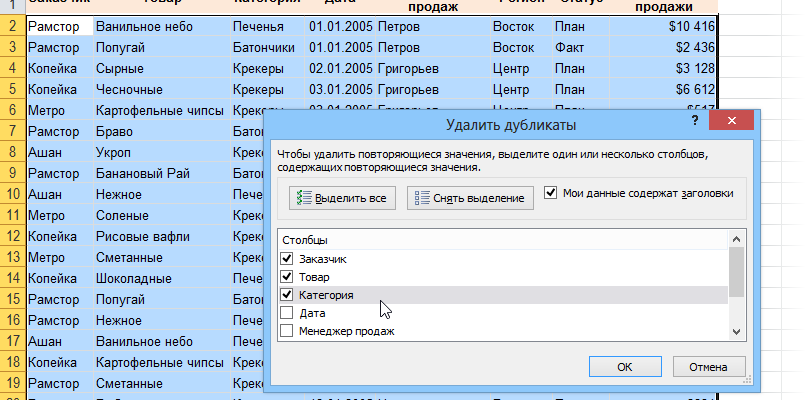Select row 10 header in the spreadsheet
This screenshot has height=400, width=806.
tap(11, 195)
